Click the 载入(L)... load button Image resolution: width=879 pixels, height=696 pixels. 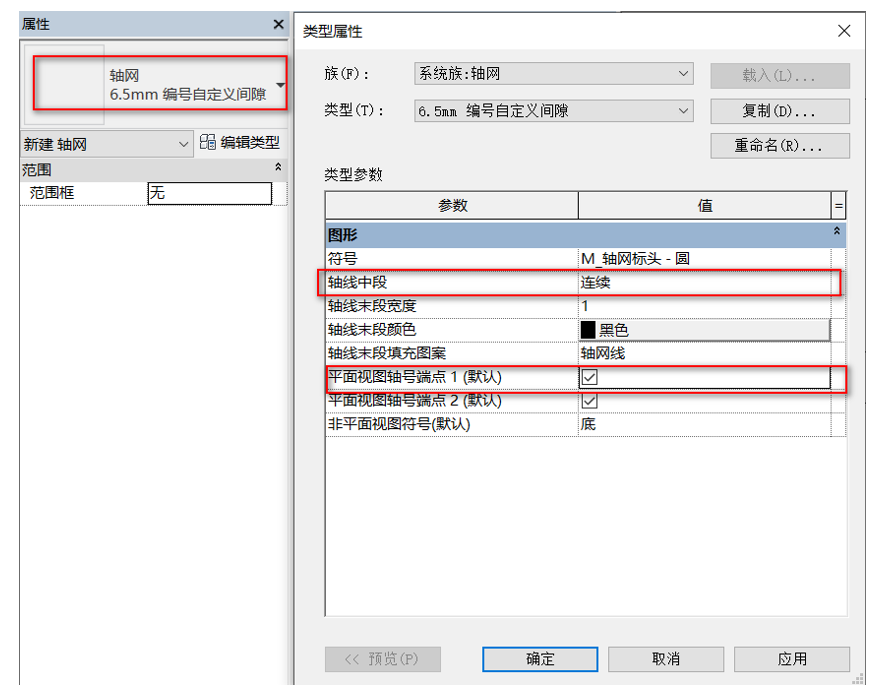(780, 76)
